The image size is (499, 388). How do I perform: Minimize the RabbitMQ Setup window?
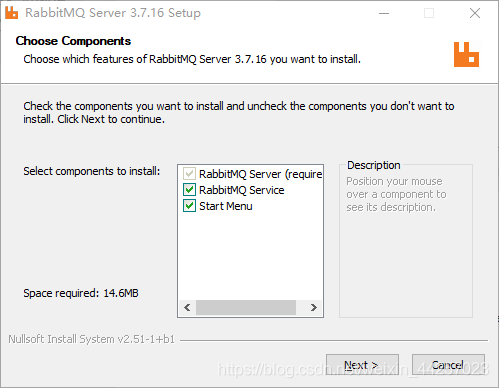click(x=384, y=13)
